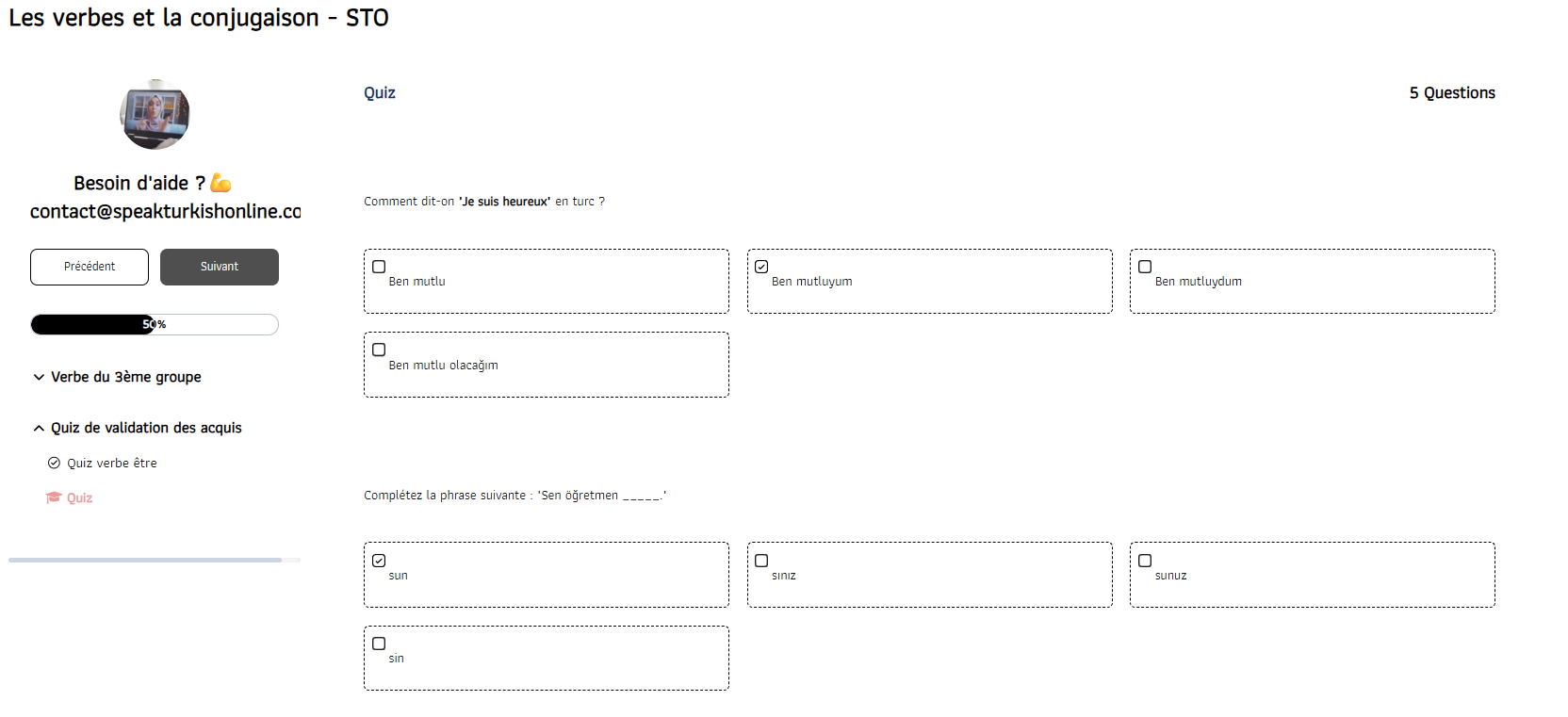Viewport: 1568px width, 717px height.
Task: Select the 'sin' answer checkbox
Action: coord(379,644)
